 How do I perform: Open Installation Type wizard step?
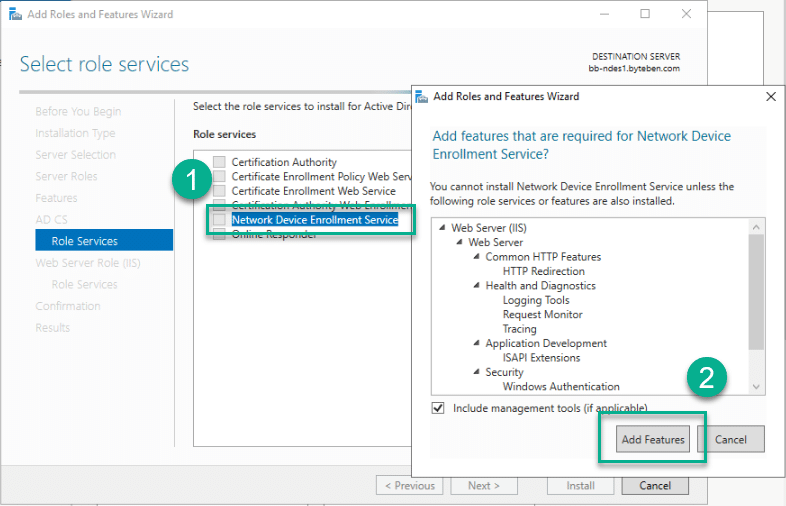75,133
